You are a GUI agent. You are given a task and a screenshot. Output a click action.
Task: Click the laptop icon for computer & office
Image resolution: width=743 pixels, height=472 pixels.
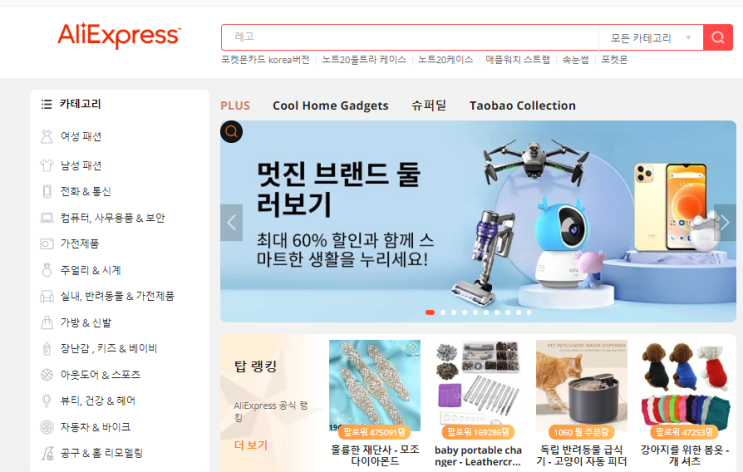point(46,218)
